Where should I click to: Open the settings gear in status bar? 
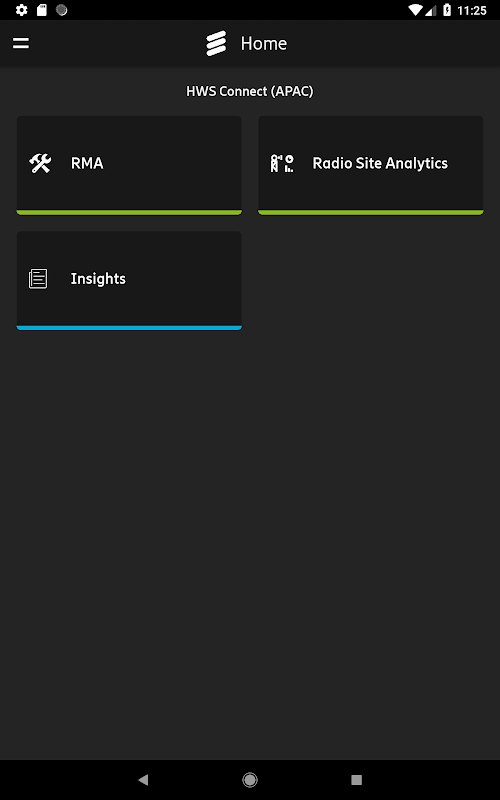(21, 10)
